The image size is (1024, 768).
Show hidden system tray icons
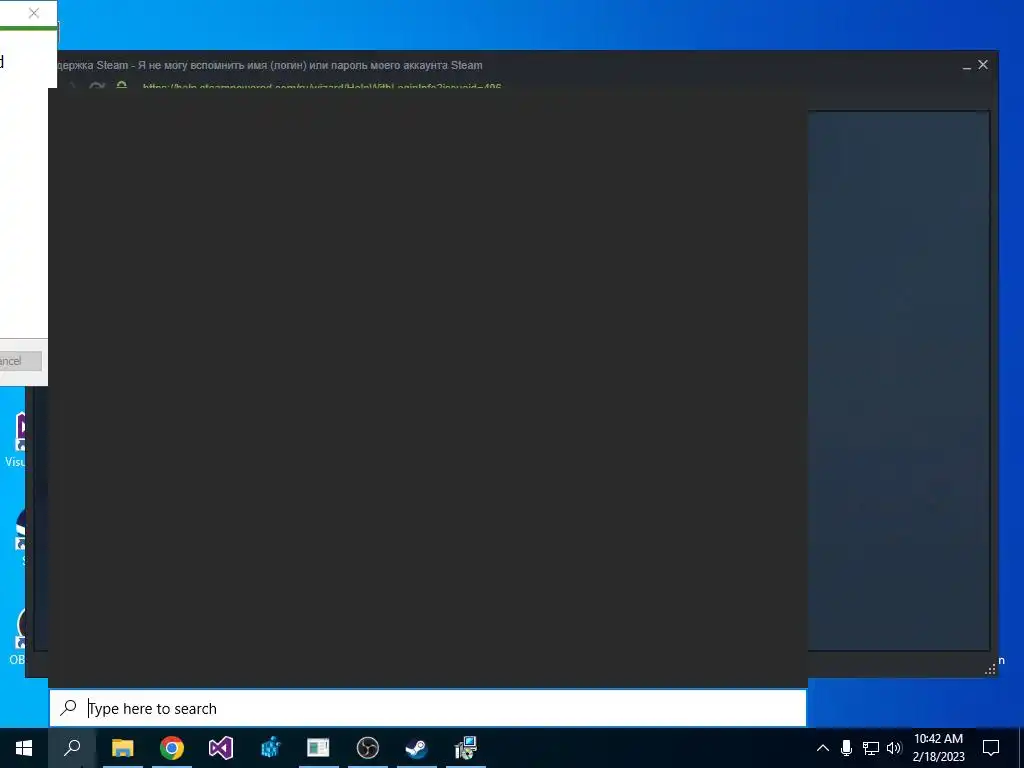[x=823, y=748]
